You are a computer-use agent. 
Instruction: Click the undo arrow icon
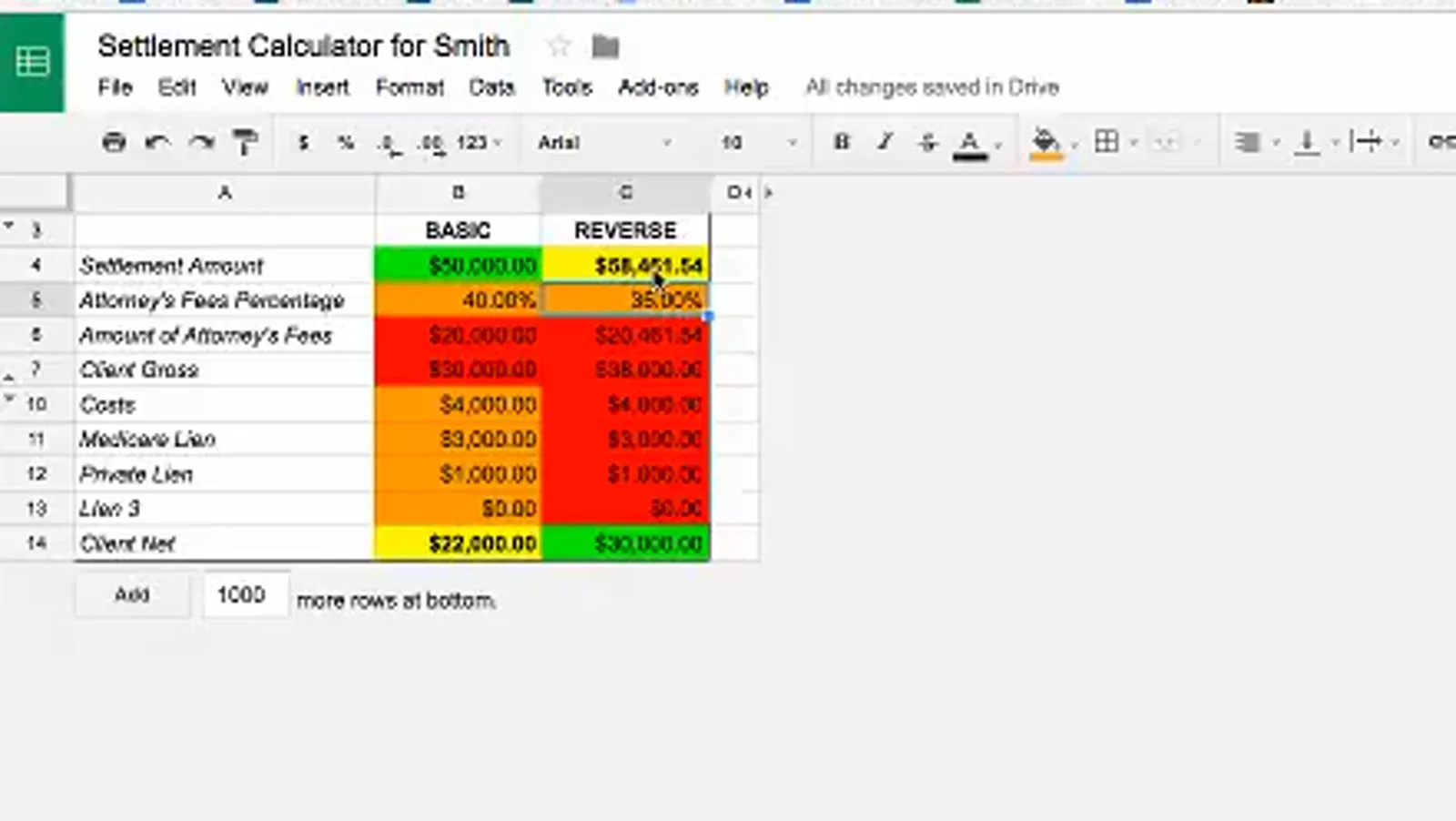157,142
